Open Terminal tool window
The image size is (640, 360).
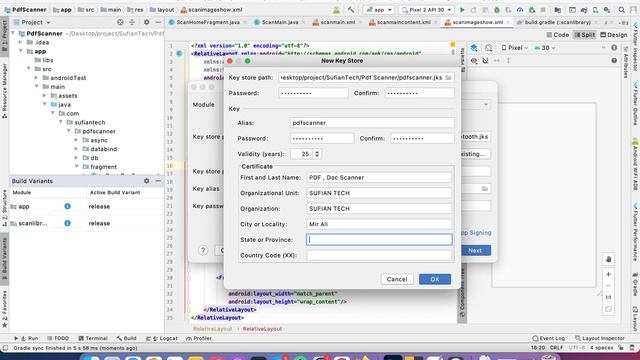click(93, 338)
